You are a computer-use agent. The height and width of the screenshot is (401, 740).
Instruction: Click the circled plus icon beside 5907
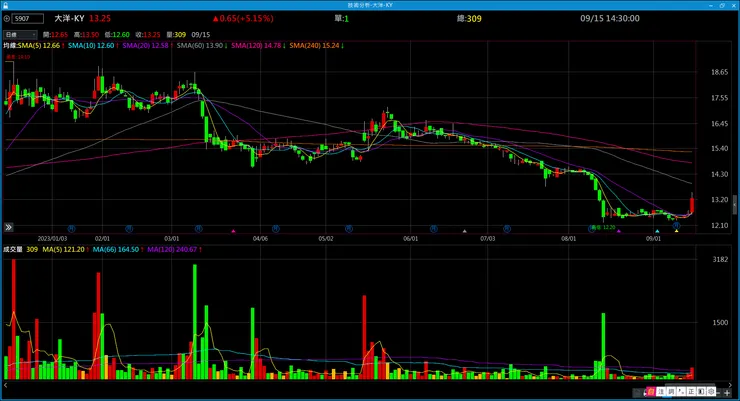coord(7,18)
